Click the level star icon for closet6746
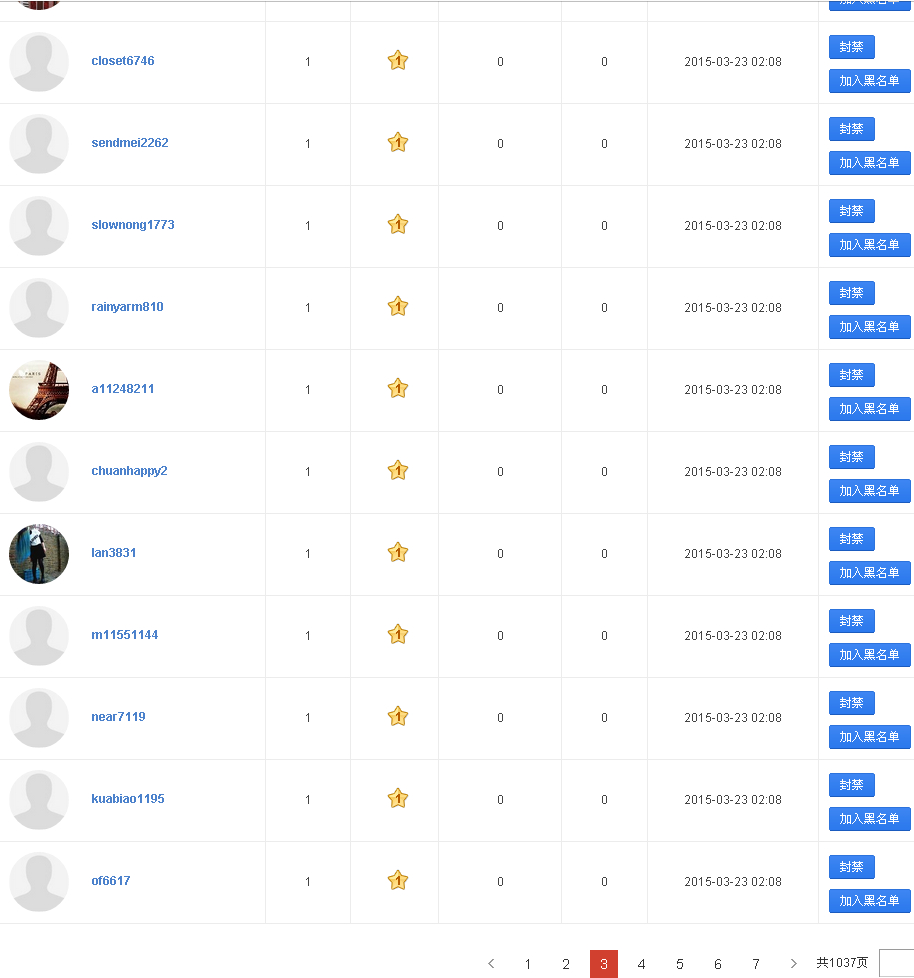The height and width of the screenshot is (978, 914). click(x=398, y=61)
